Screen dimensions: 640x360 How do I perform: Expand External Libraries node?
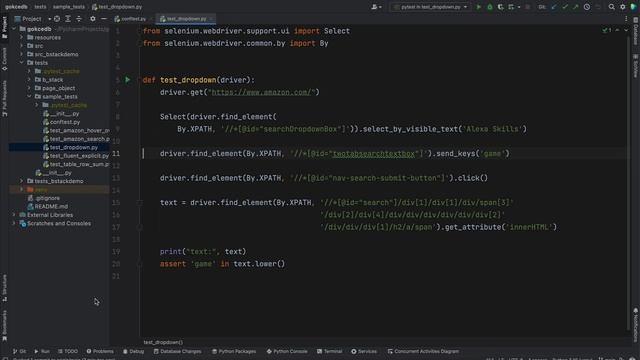[x=14, y=215]
